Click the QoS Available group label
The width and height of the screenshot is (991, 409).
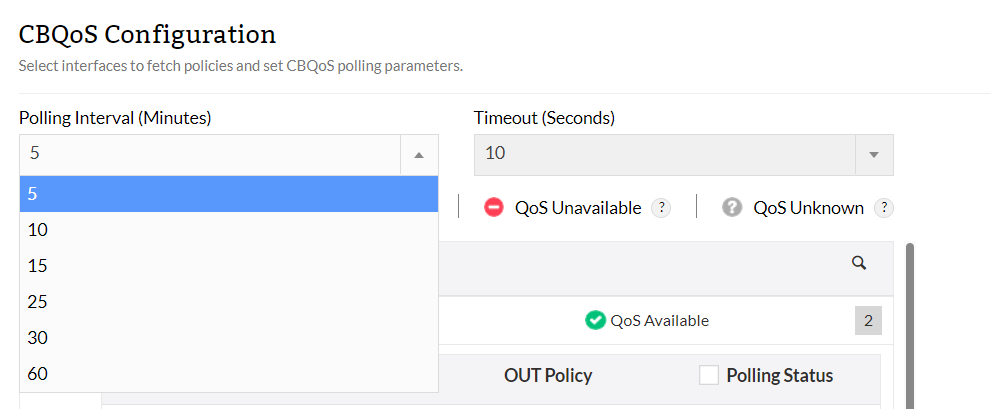click(x=659, y=321)
